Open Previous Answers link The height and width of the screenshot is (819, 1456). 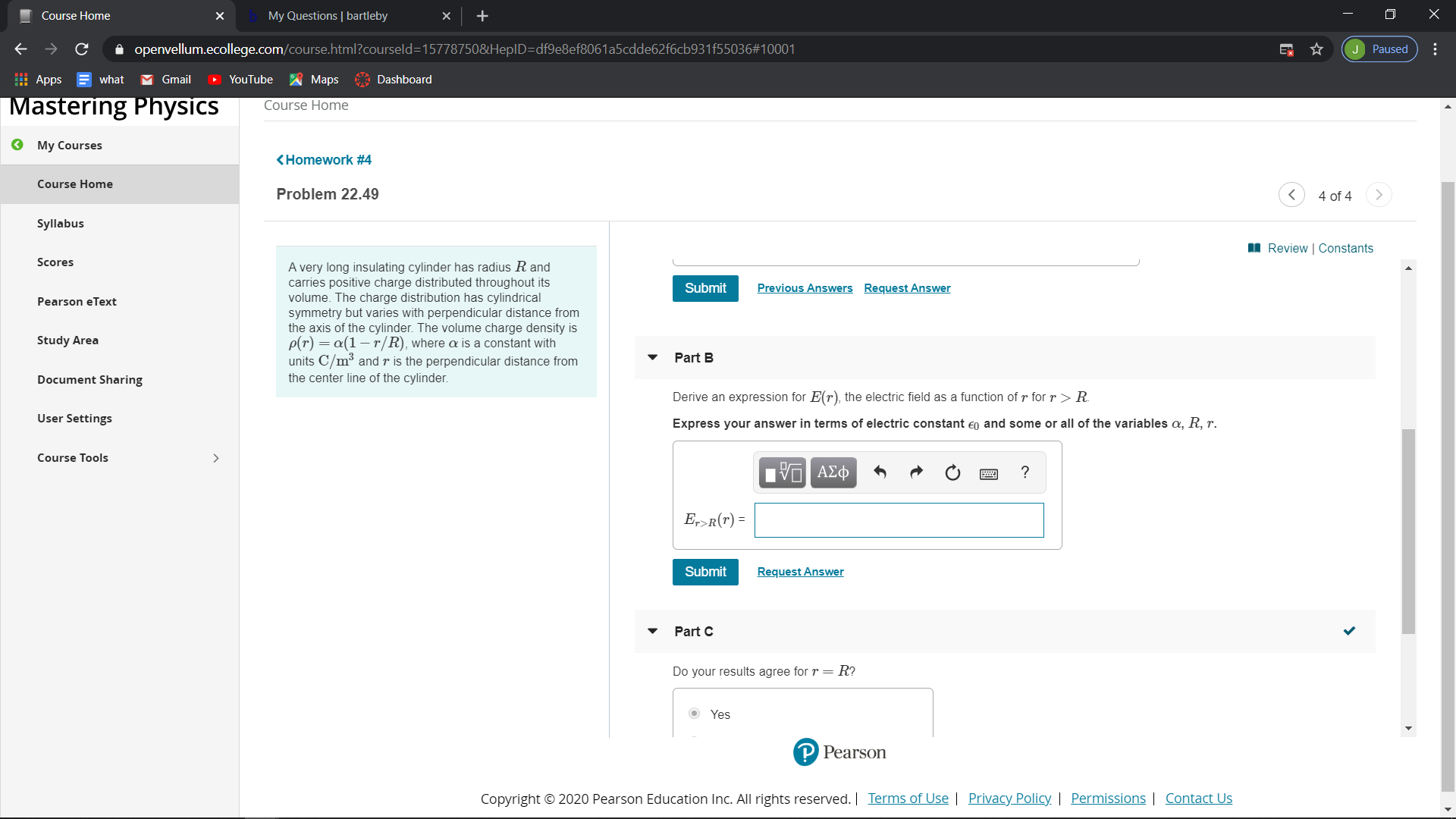(805, 288)
